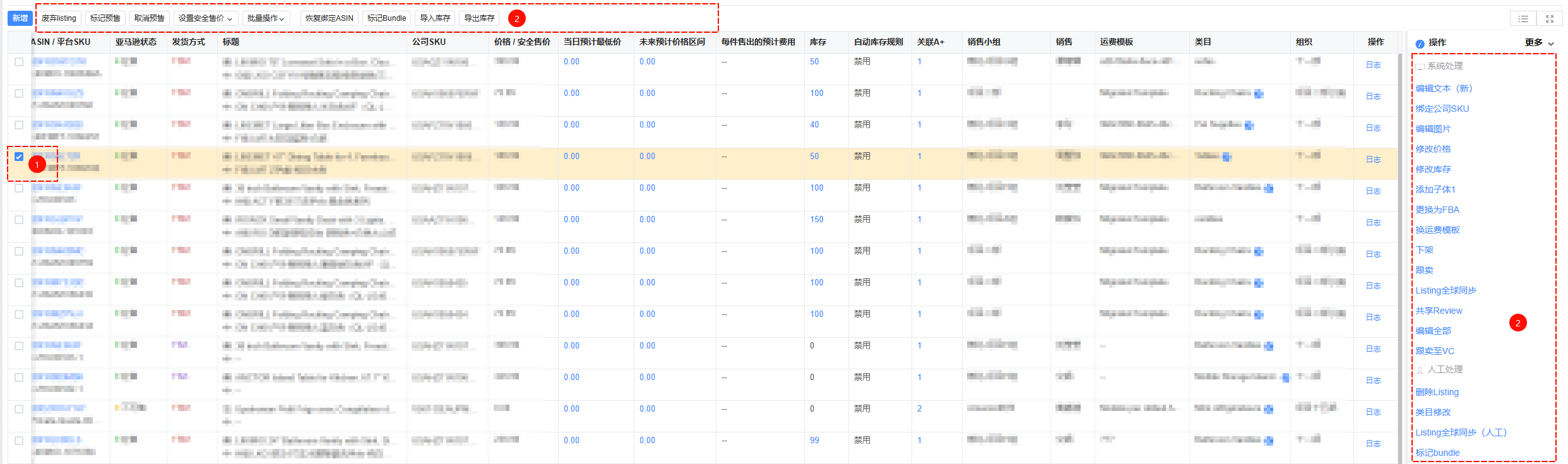Click the category icon in the second row

pyautogui.click(x=1259, y=94)
